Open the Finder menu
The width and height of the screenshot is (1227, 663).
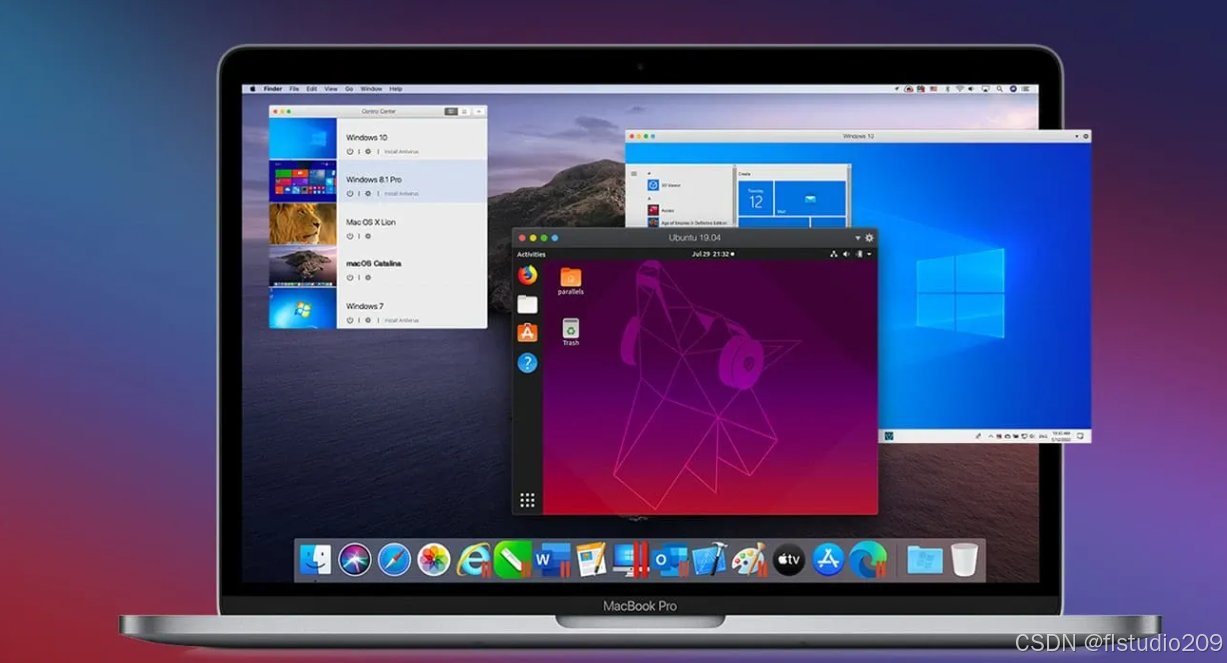pos(273,89)
